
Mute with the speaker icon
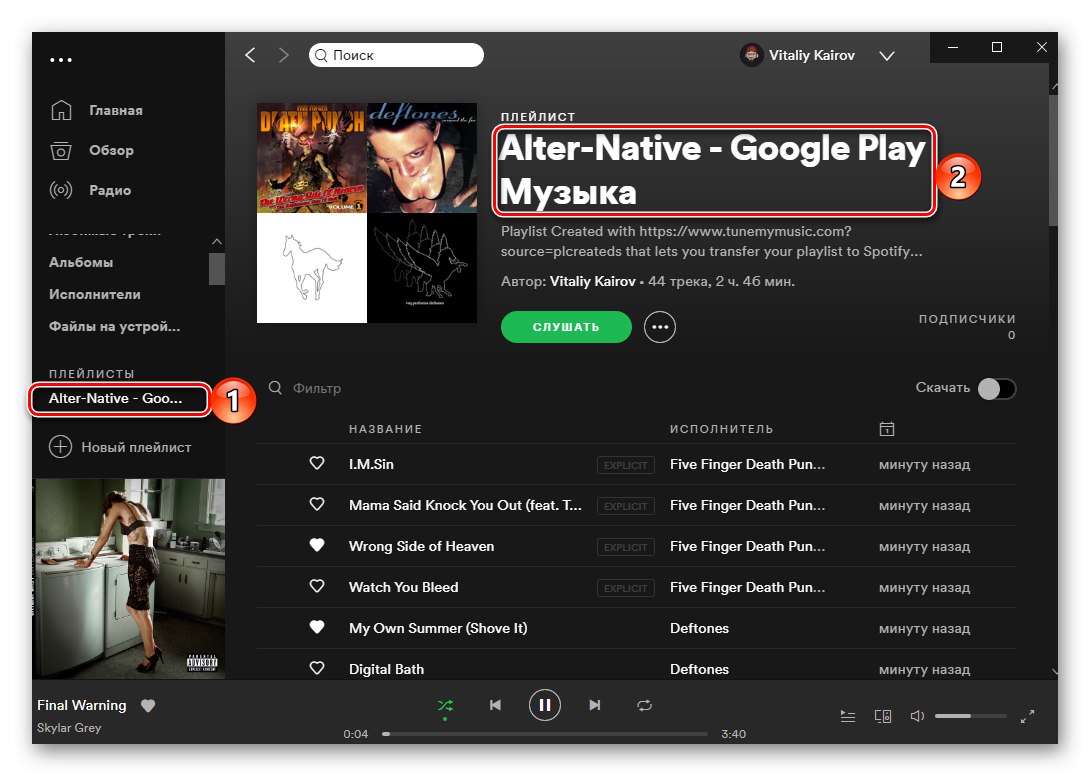tap(917, 716)
